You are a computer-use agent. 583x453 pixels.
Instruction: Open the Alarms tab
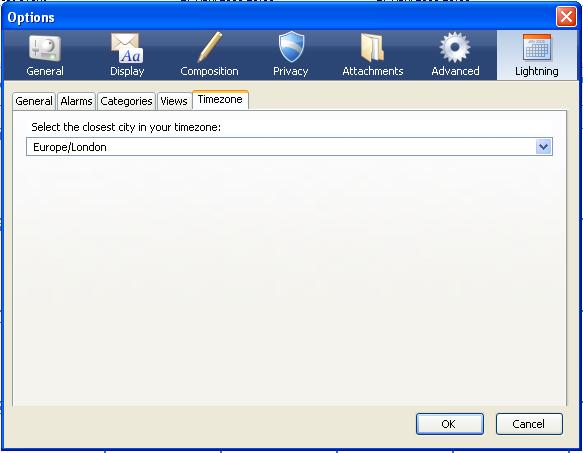(76, 101)
